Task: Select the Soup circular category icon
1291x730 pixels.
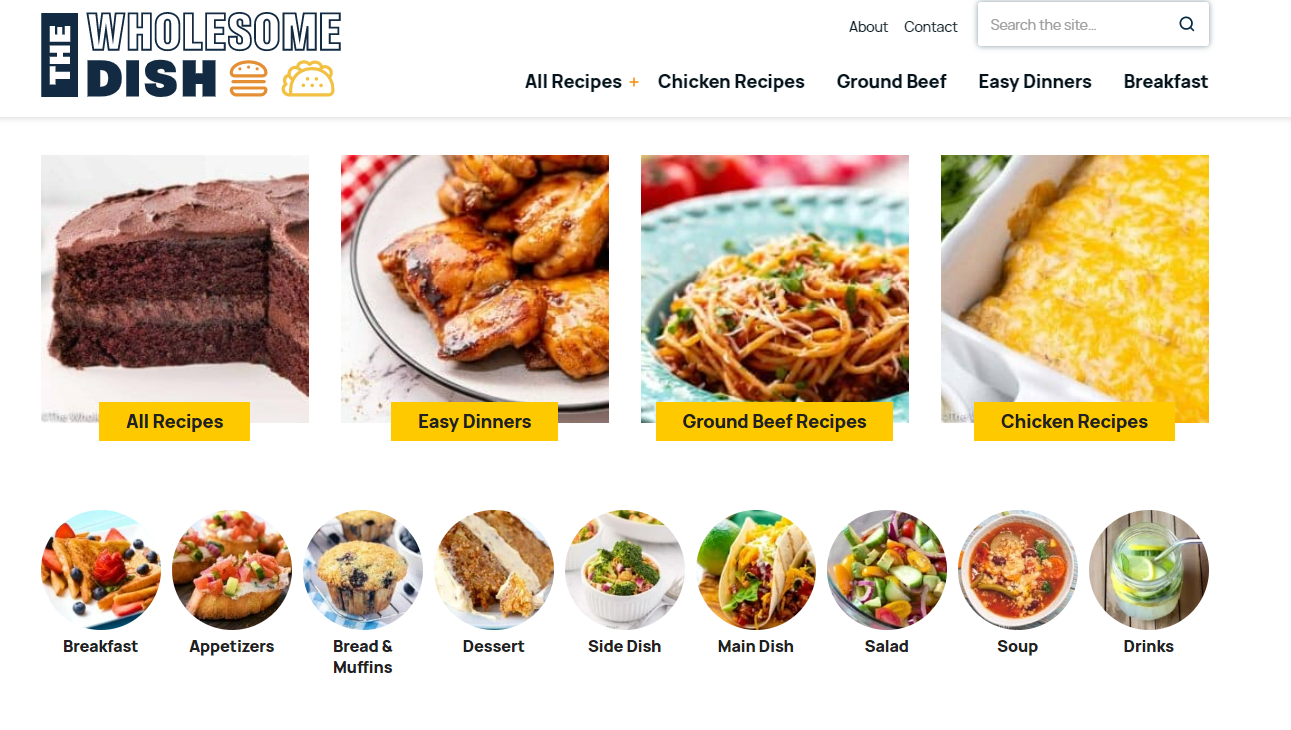Action: pos(1018,570)
